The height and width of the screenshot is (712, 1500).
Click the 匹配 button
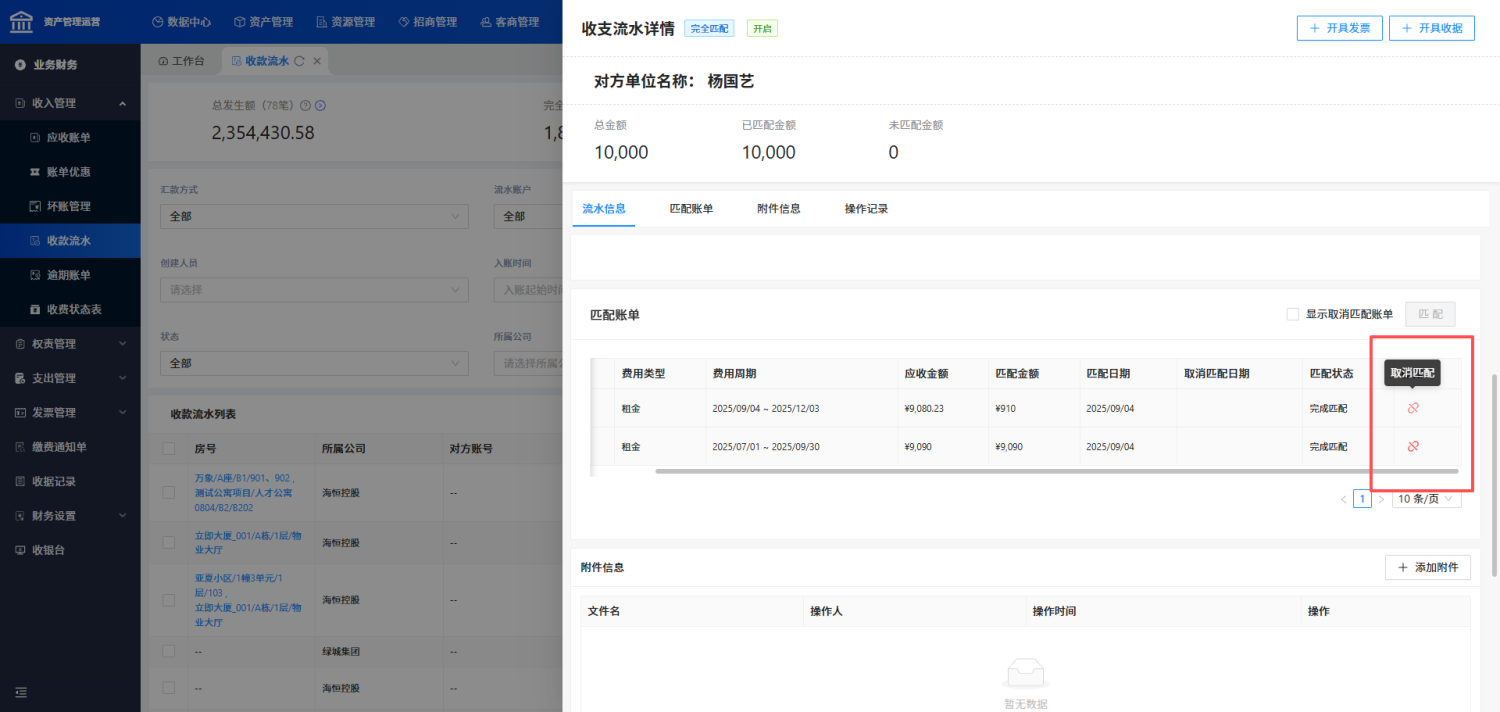[1430, 314]
